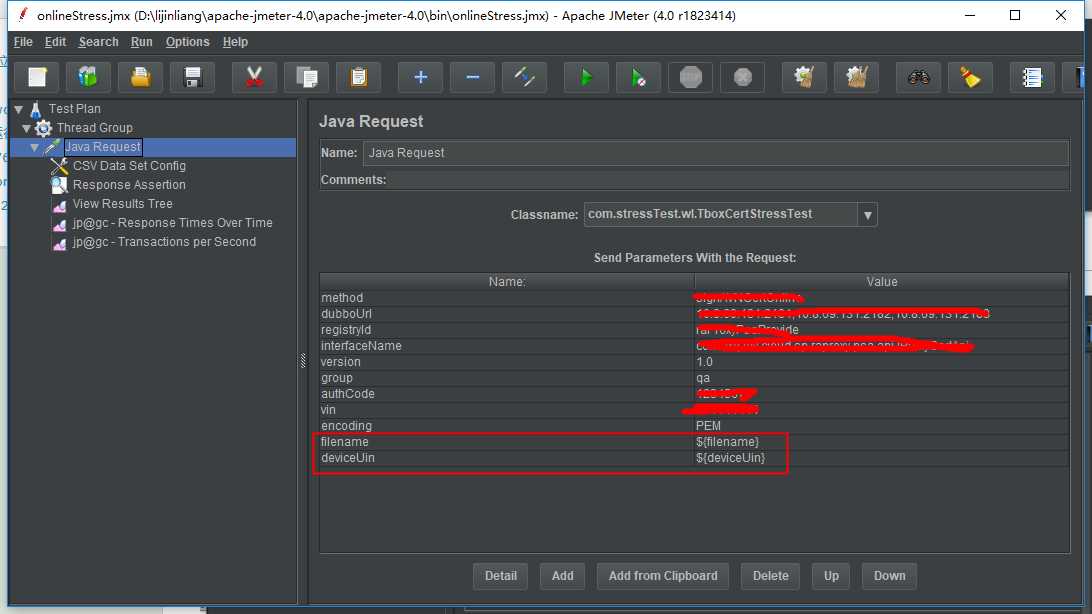
Task: Select jp@gc - Response Times Over Time
Action: point(172,223)
